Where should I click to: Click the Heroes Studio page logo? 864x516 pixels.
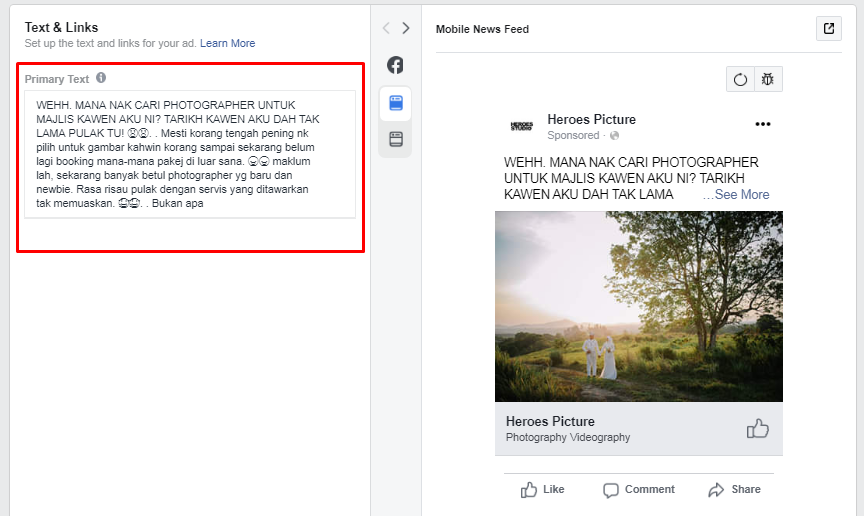click(x=521, y=126)
